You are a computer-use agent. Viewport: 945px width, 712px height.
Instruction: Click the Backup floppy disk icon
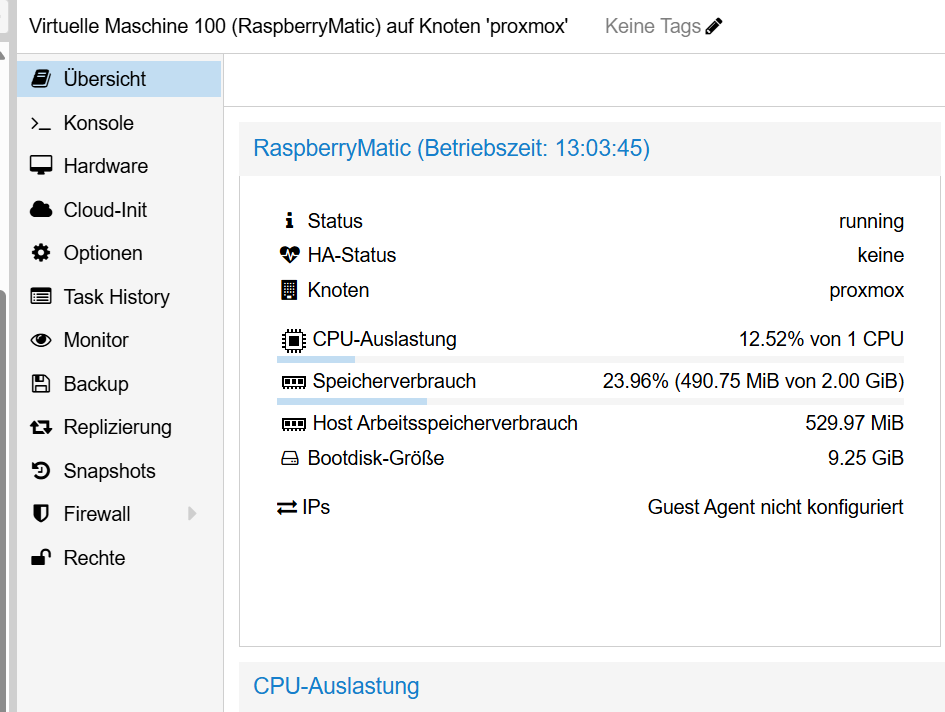41,383
